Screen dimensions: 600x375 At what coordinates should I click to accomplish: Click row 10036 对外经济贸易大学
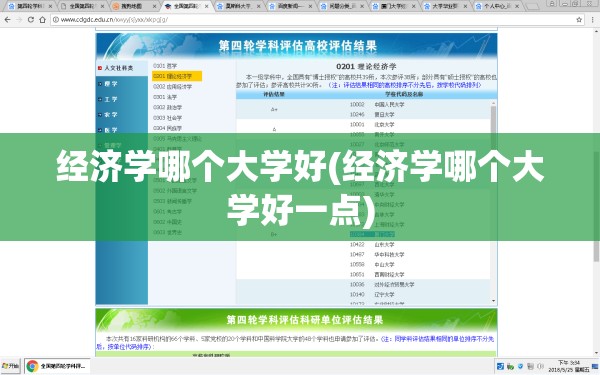point(382,284)
